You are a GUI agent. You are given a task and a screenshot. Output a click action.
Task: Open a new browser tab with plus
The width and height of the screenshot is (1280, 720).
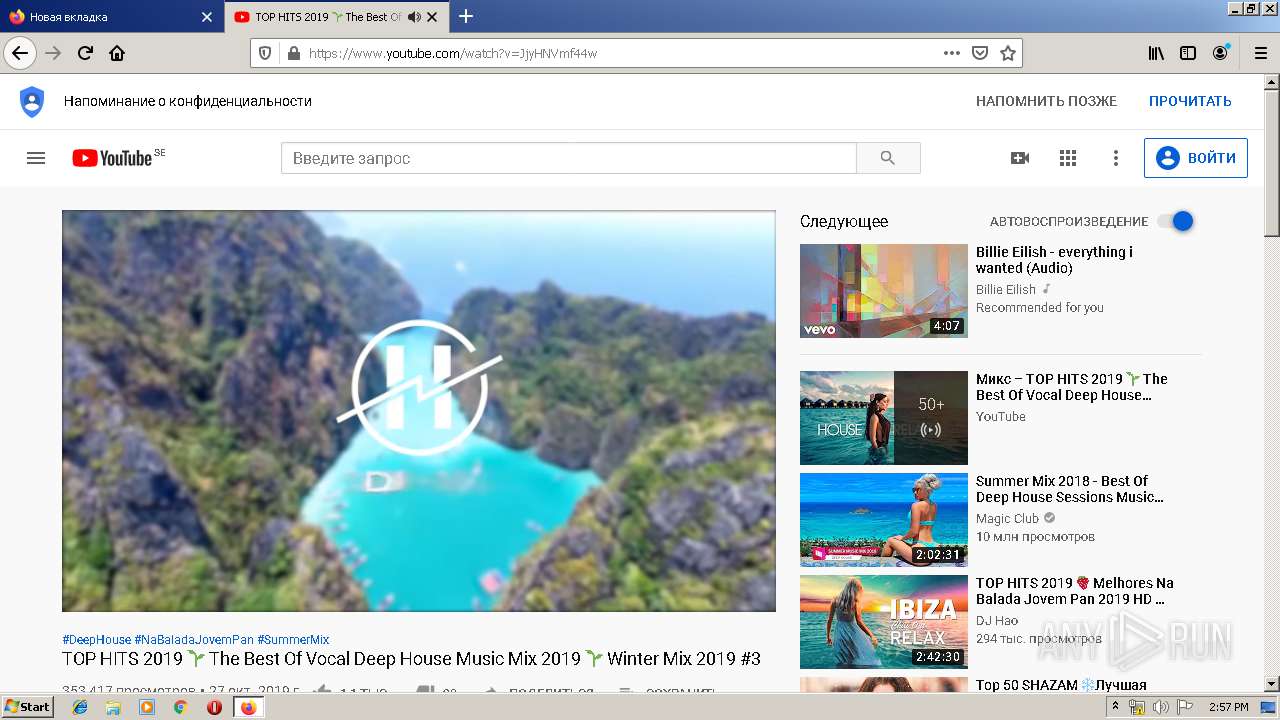click(466, 16)
